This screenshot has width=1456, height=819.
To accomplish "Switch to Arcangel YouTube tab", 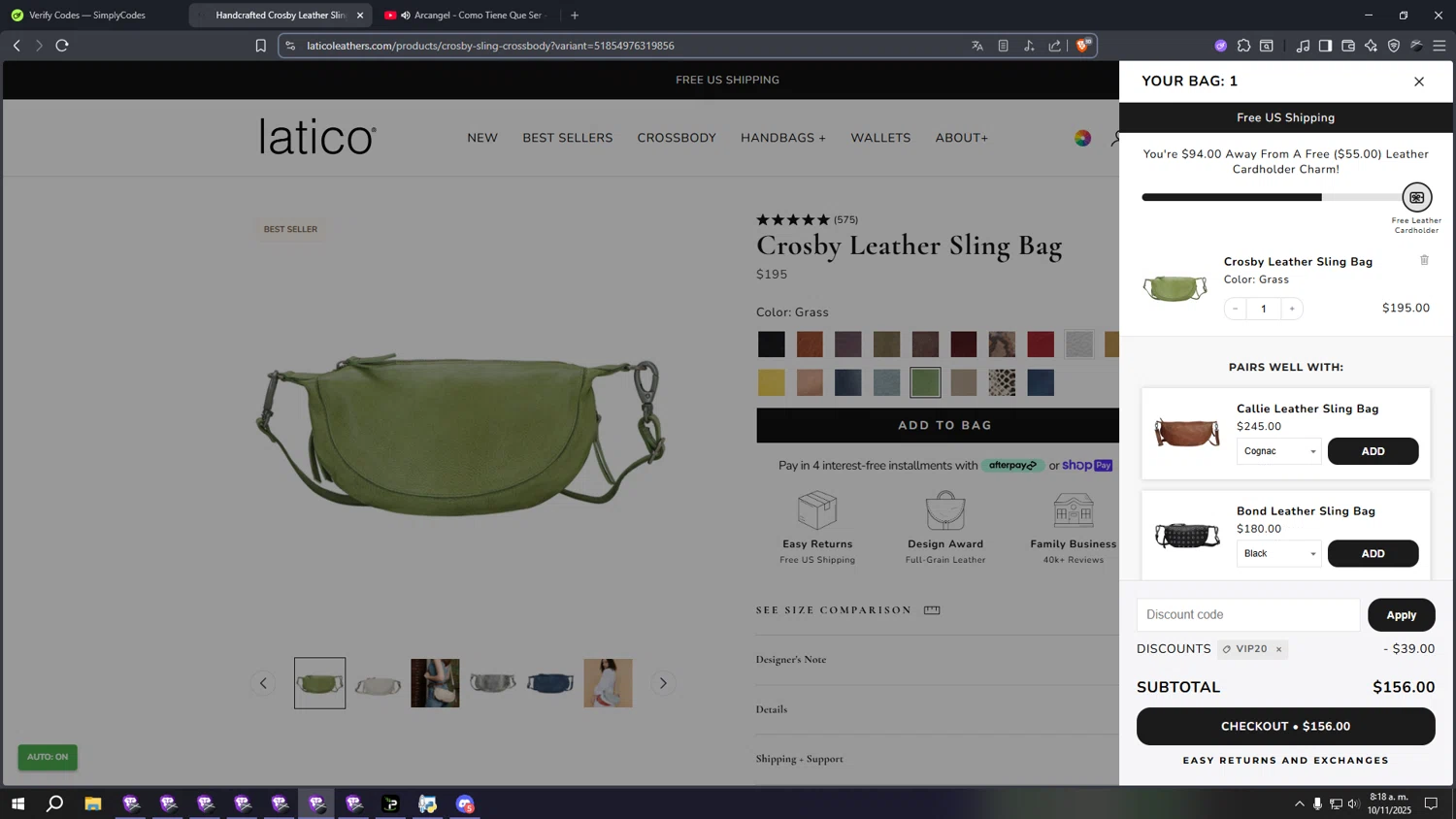I will point(469,16).
